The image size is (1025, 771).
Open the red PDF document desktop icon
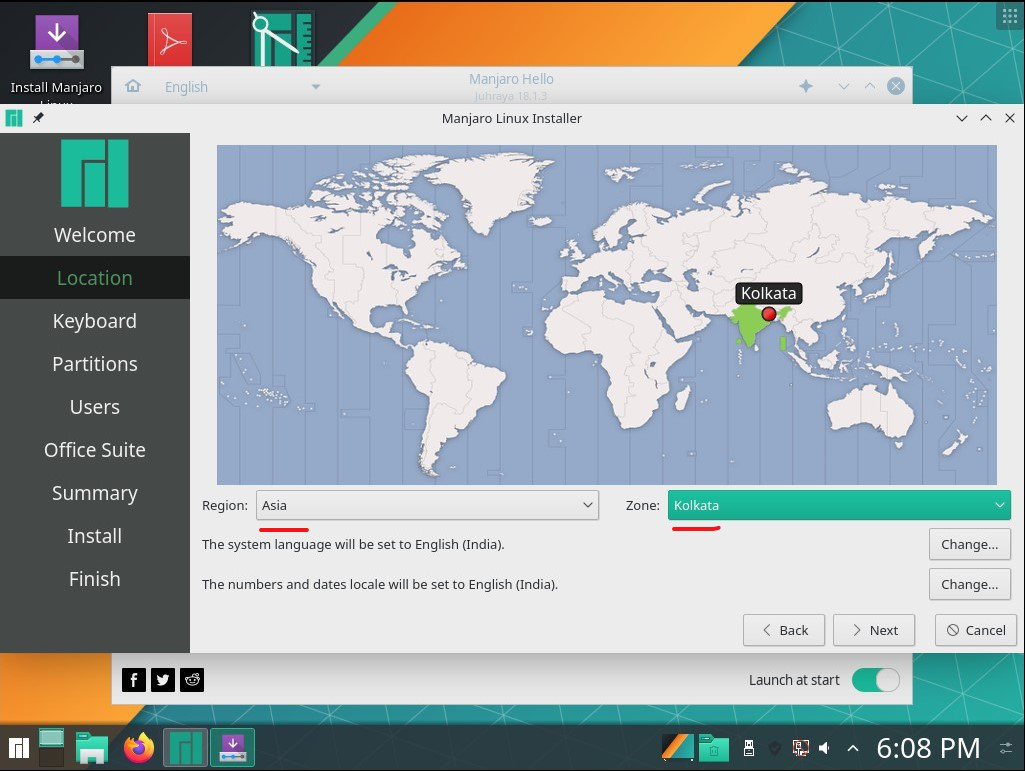coord(170,41)
